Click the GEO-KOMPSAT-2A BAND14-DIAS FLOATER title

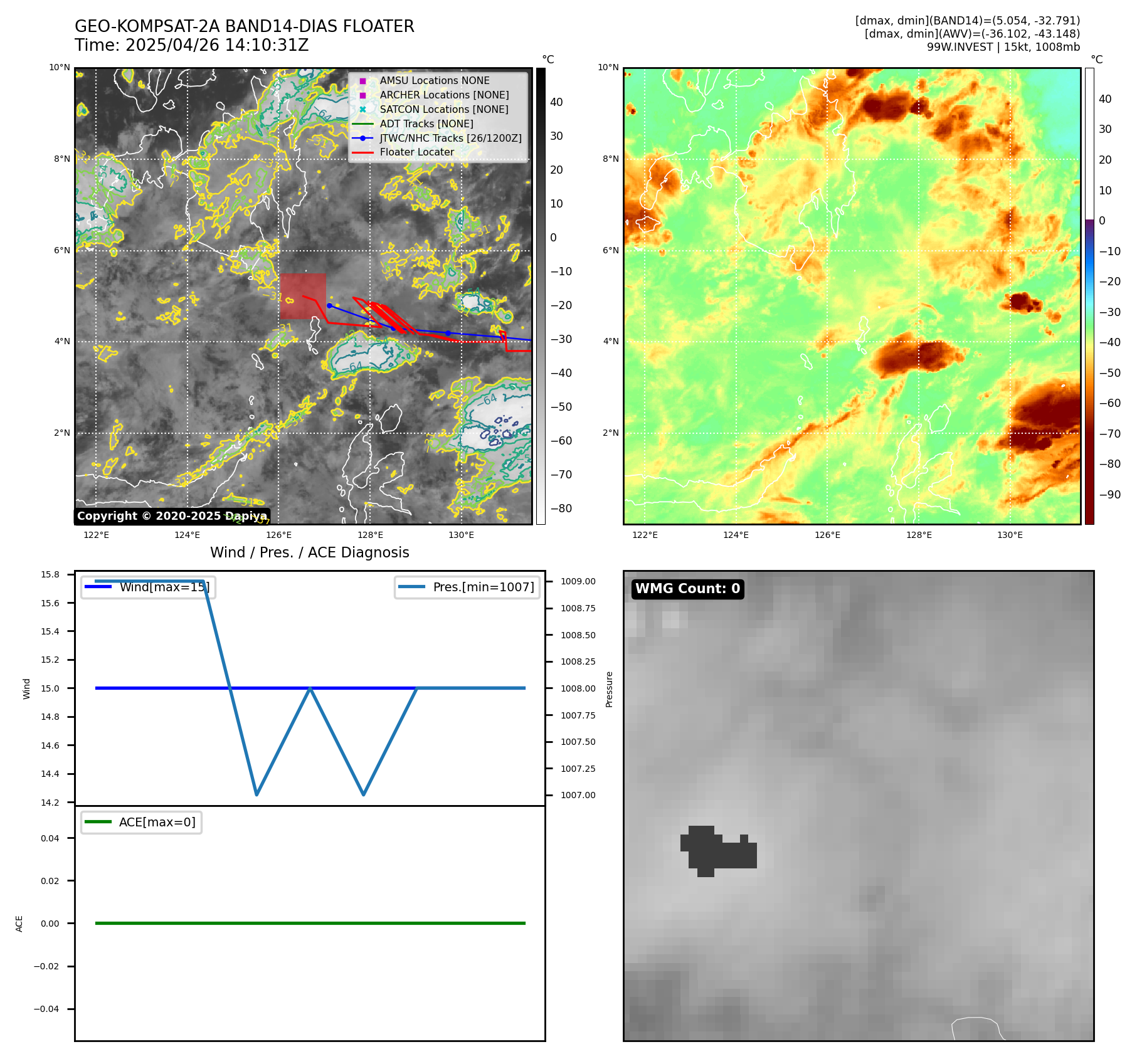pos(245,26)
